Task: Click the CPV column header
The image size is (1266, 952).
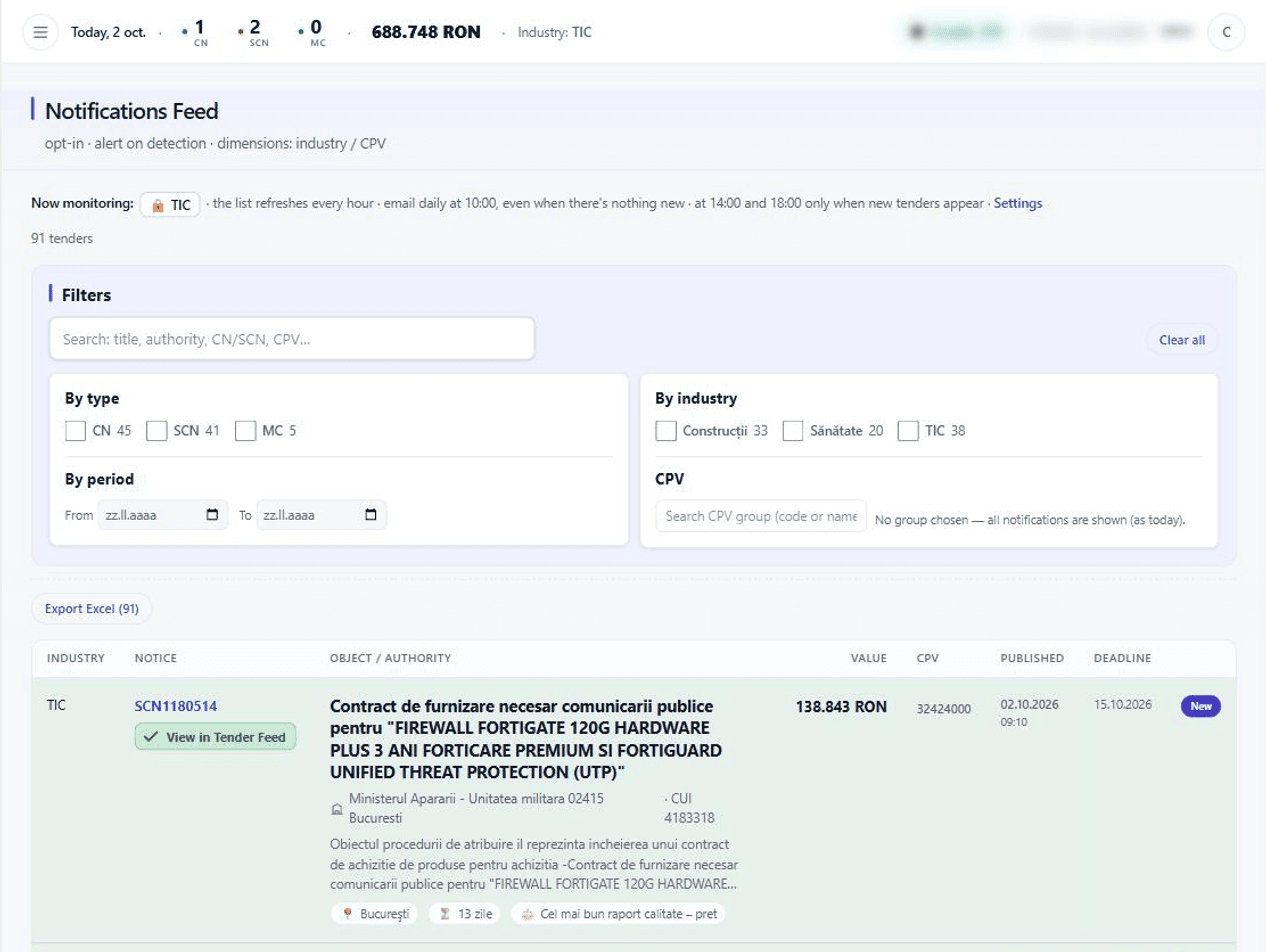Action: coord(928,658)
